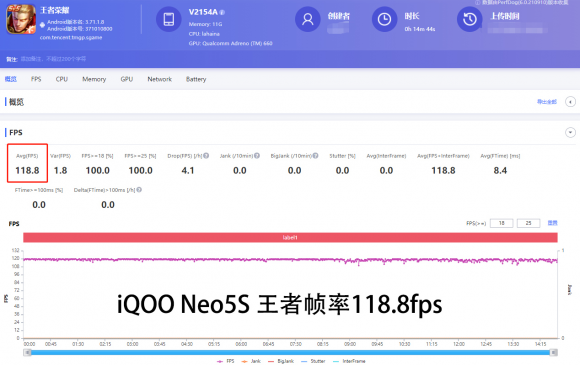Viewport: 580px width, 365px height.
Task: Switch to the FPS tab
Action: coord(36,79)
